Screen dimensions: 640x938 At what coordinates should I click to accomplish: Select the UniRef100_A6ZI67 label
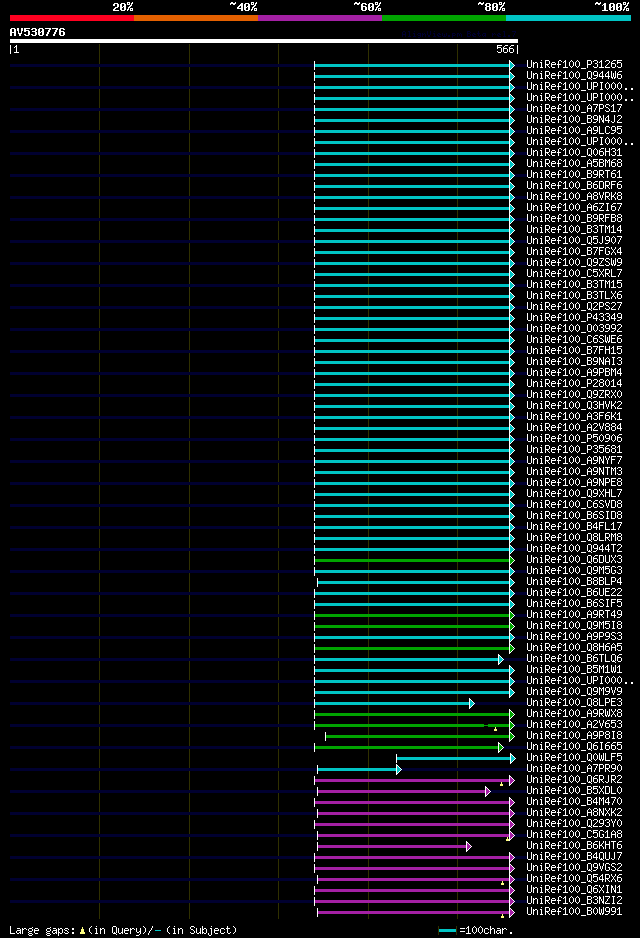pyautogui.click(x=574, y=208)
